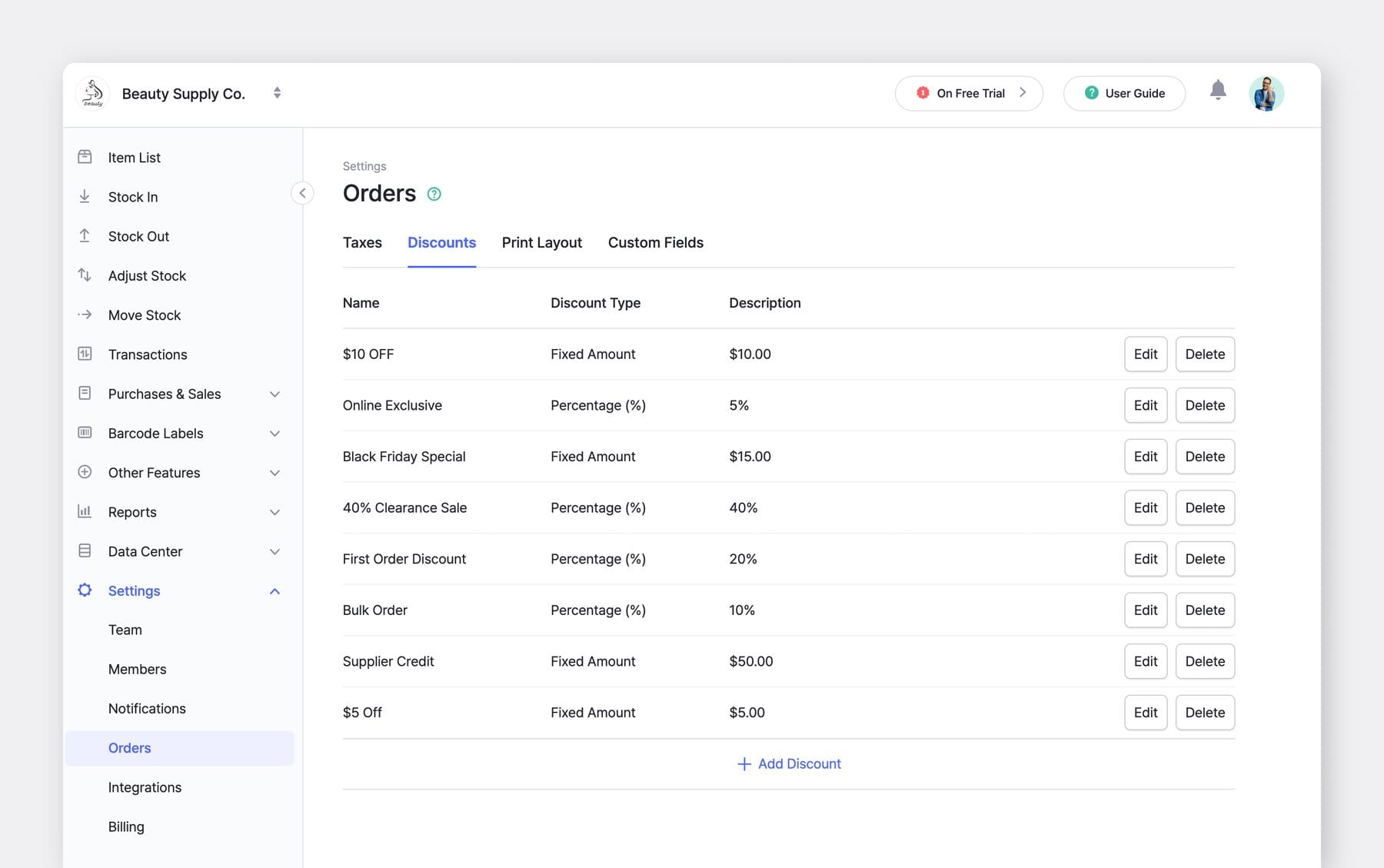Expand the Reports section
Viewport: 1384px width, 868px height.
274,511
